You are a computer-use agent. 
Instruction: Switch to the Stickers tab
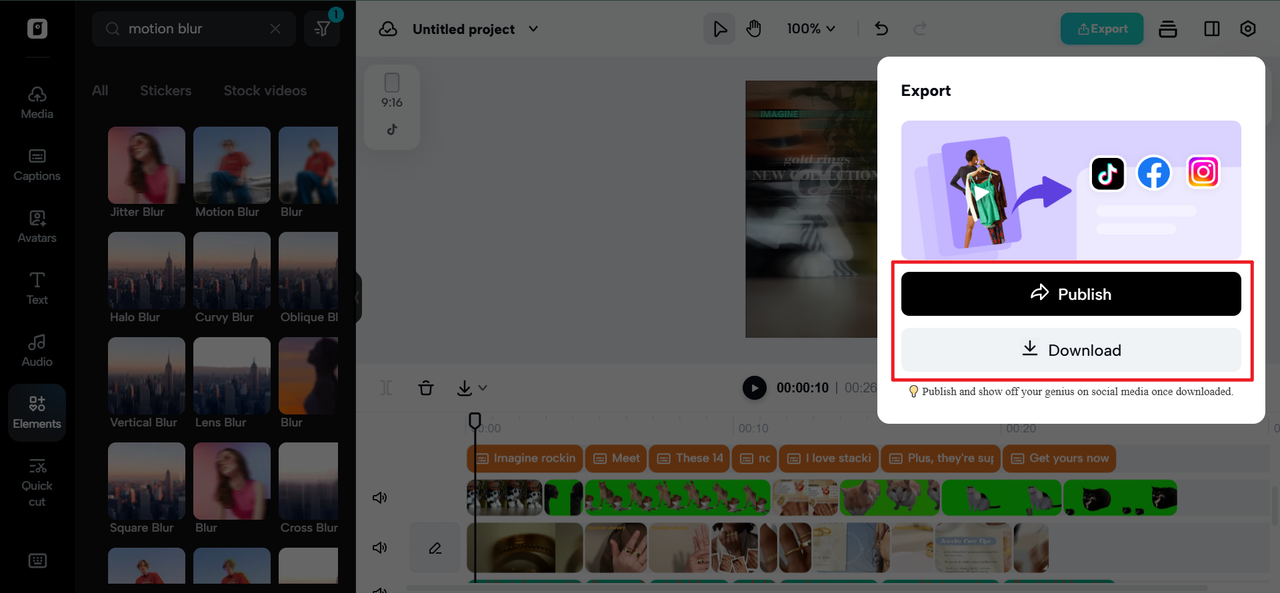tap(166, 90)
